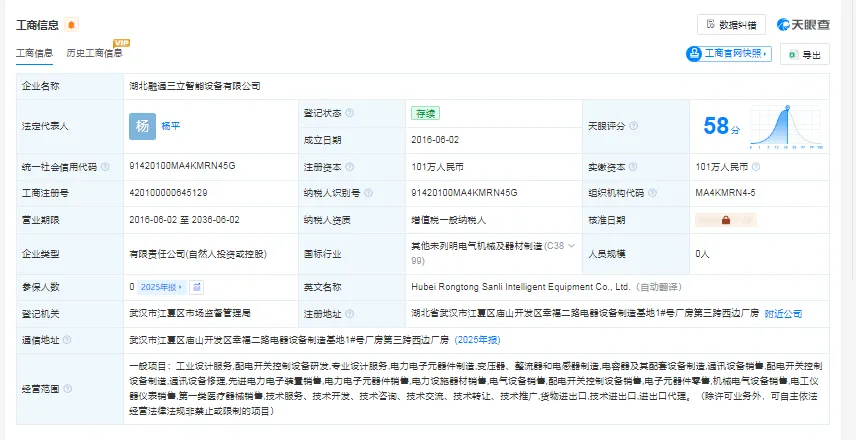
Task: Click the help icon beside 注册资本
Action: pos(349,167)
